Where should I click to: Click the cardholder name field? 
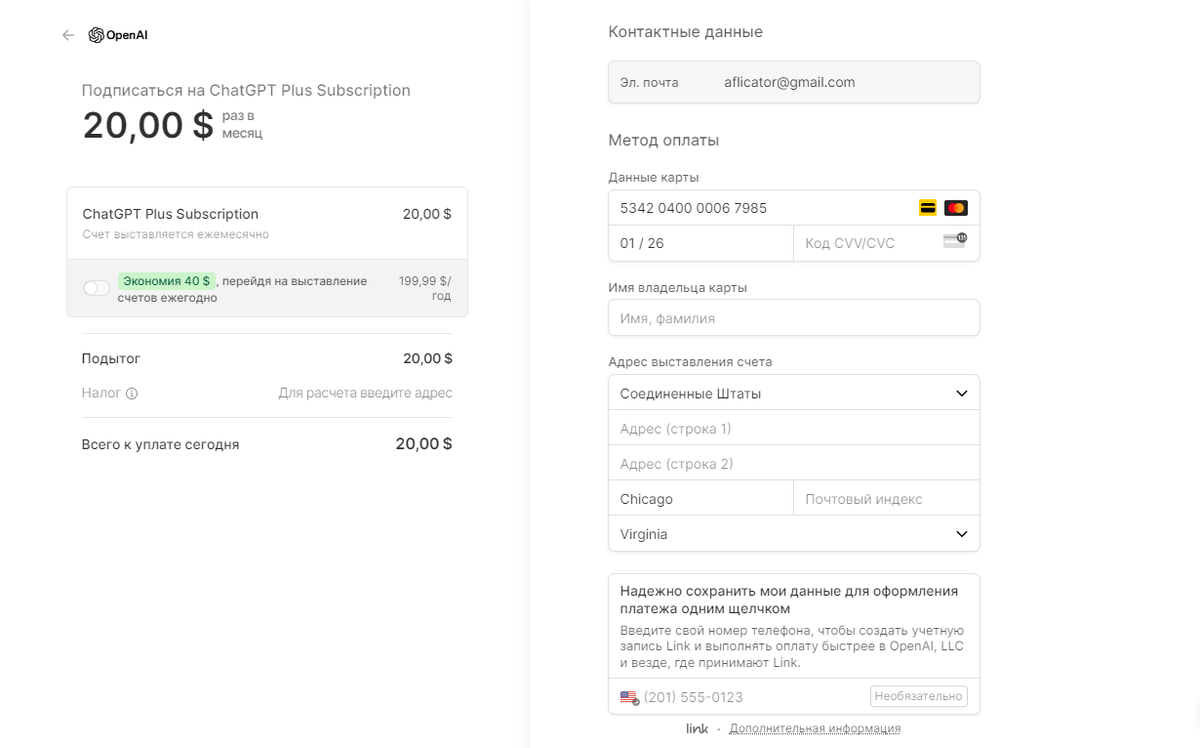794,318
